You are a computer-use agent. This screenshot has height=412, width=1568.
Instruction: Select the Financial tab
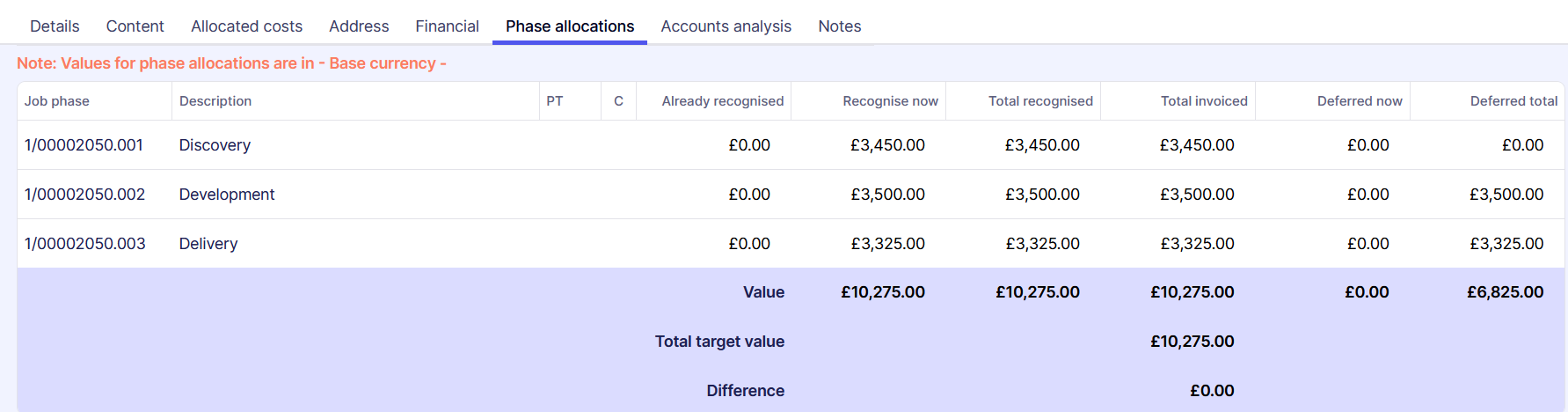point(447,26)
